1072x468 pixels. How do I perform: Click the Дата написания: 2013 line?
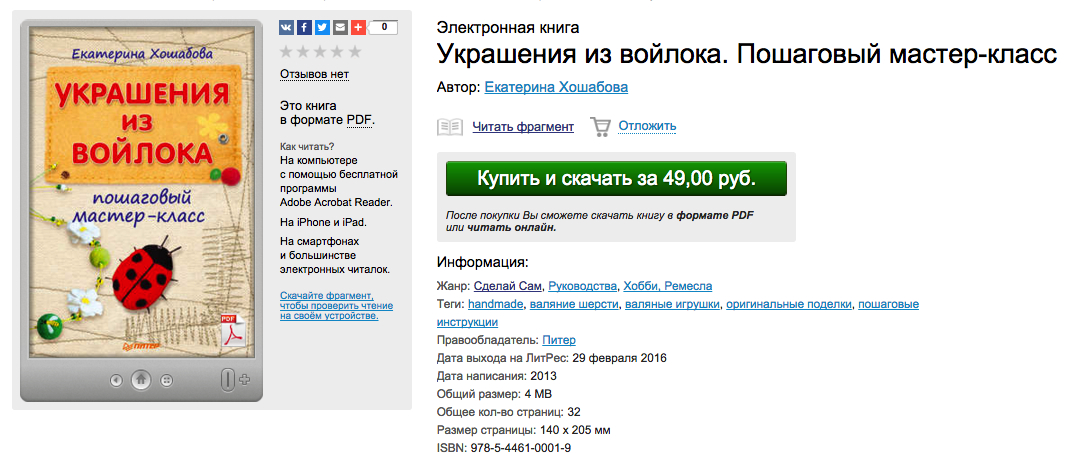click(497, 376)
